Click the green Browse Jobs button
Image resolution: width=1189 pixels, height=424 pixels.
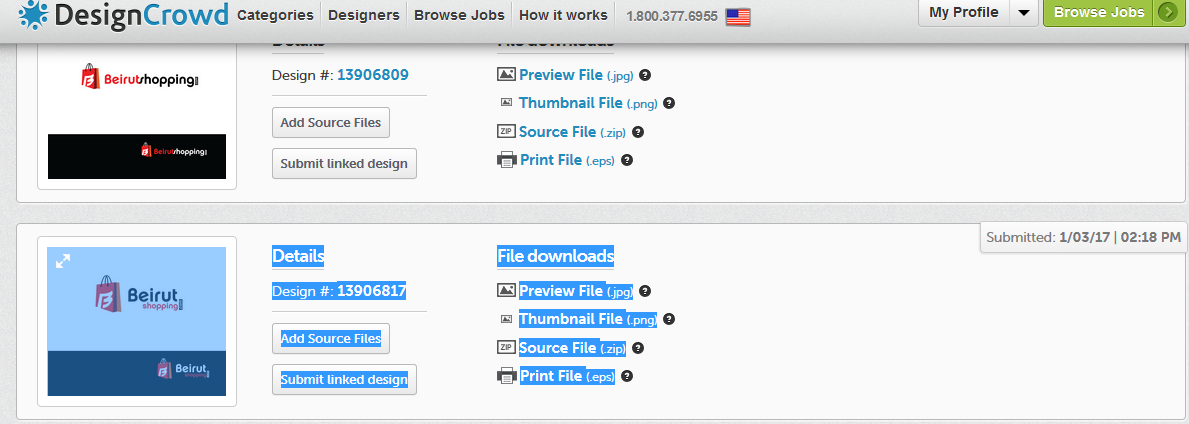(1099, 13)
